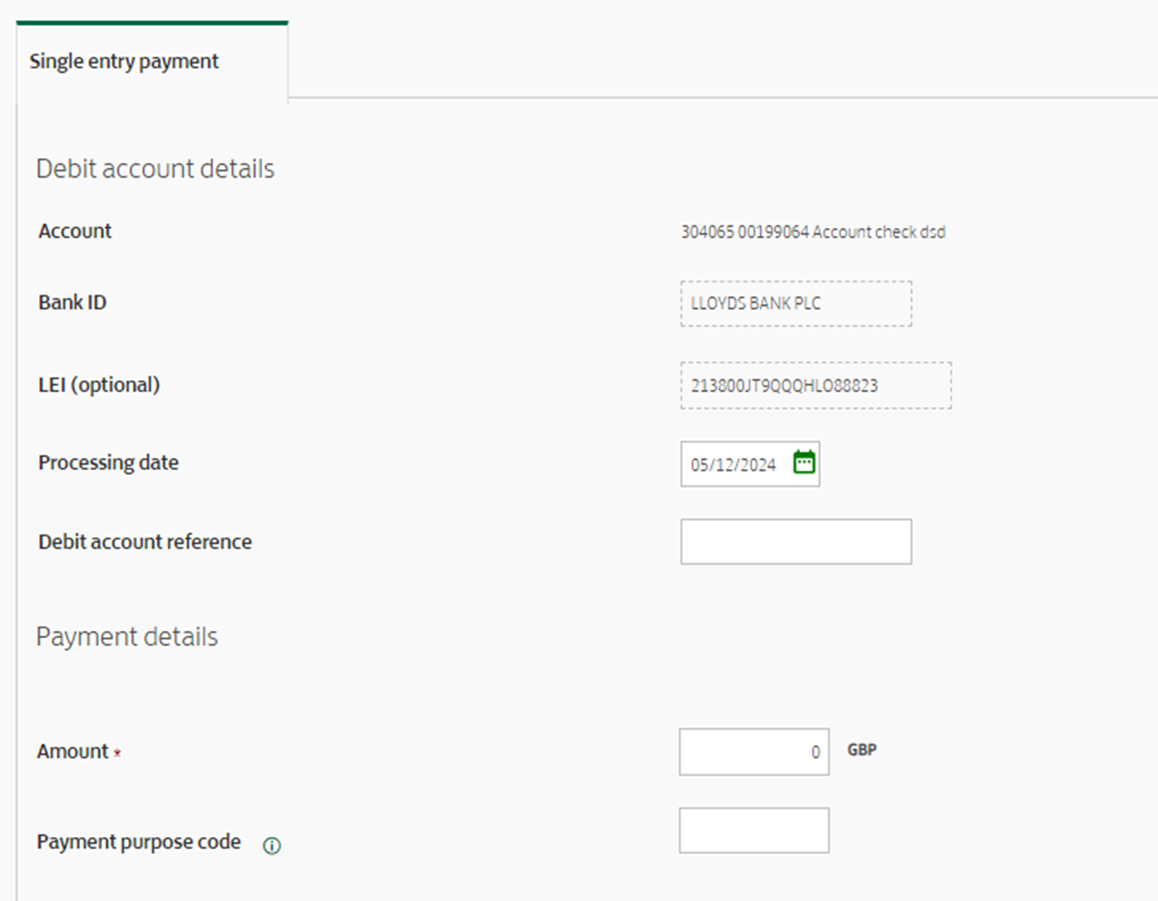Click the GBP currency label
This screenshot has height=901, width=1158.
point(862,750)
